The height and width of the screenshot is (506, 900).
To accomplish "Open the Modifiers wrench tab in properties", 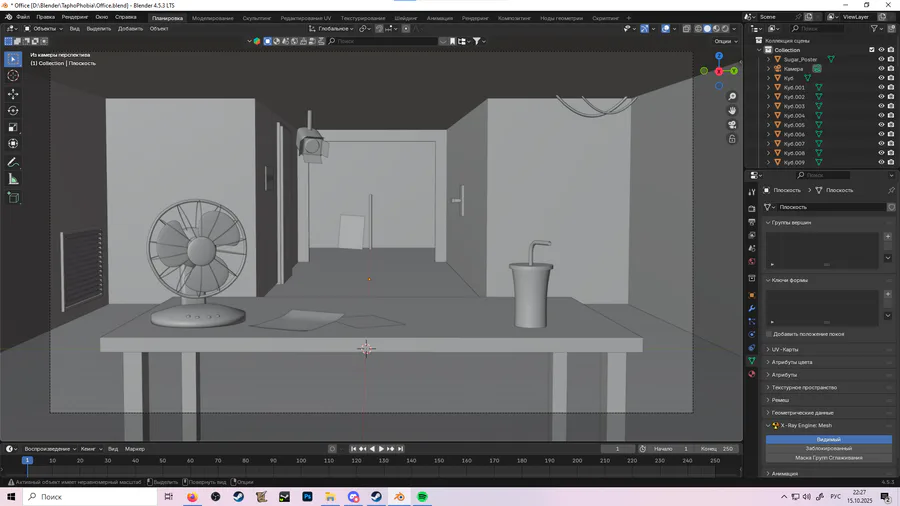I will [752, 309].
